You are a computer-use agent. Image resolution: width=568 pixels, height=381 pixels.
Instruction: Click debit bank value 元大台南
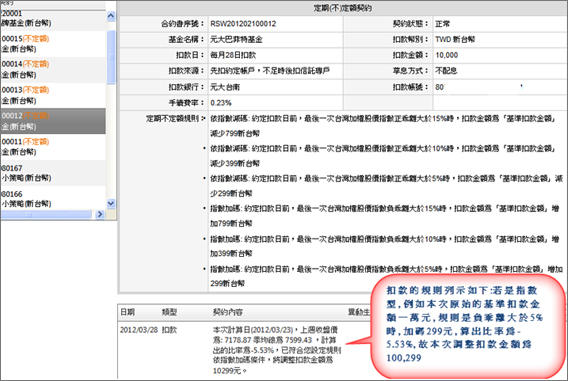pyautogui.click(x=225, y=87)
